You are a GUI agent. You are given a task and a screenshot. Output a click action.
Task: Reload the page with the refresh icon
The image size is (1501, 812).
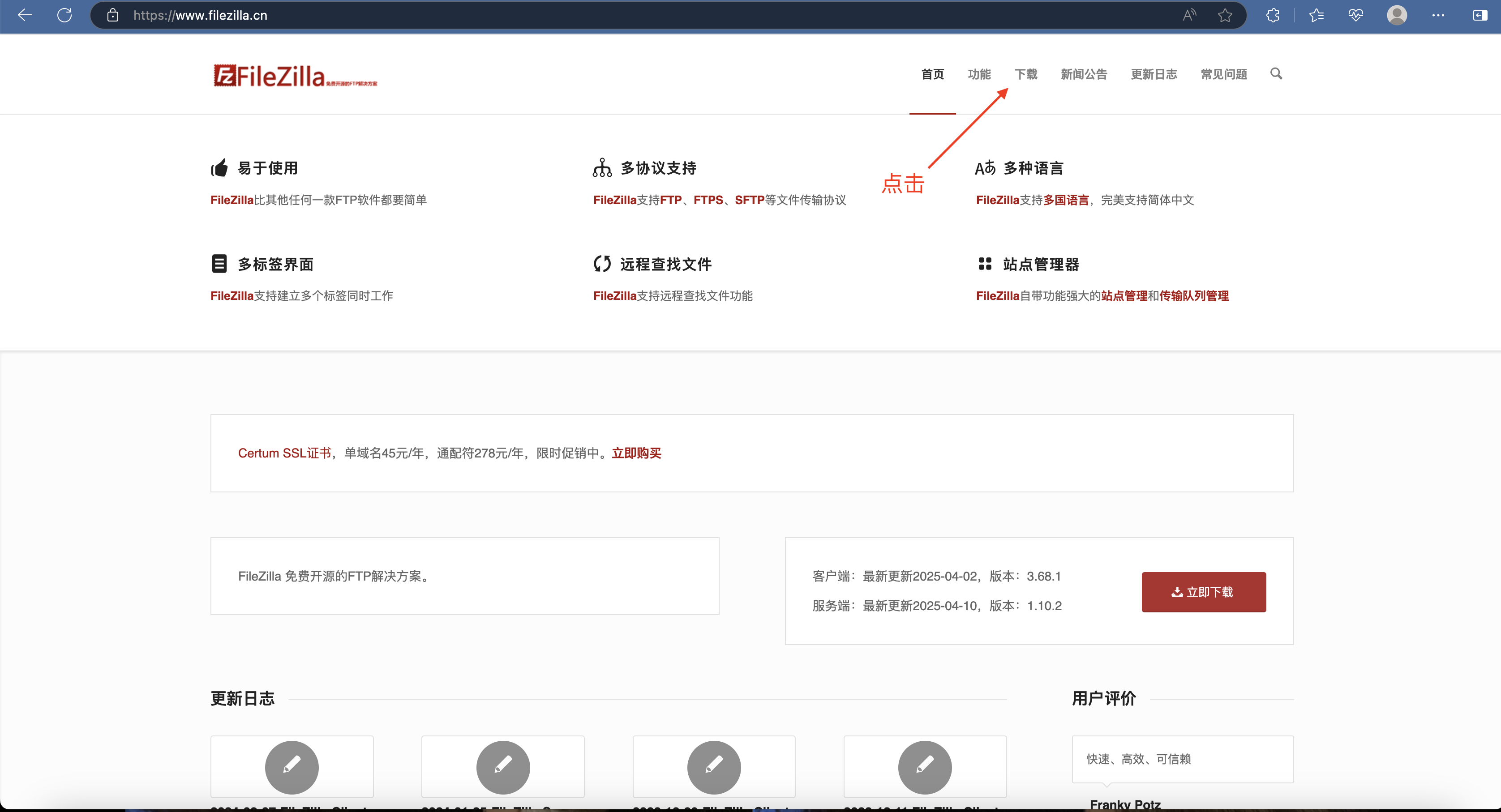tap(64, 15)
